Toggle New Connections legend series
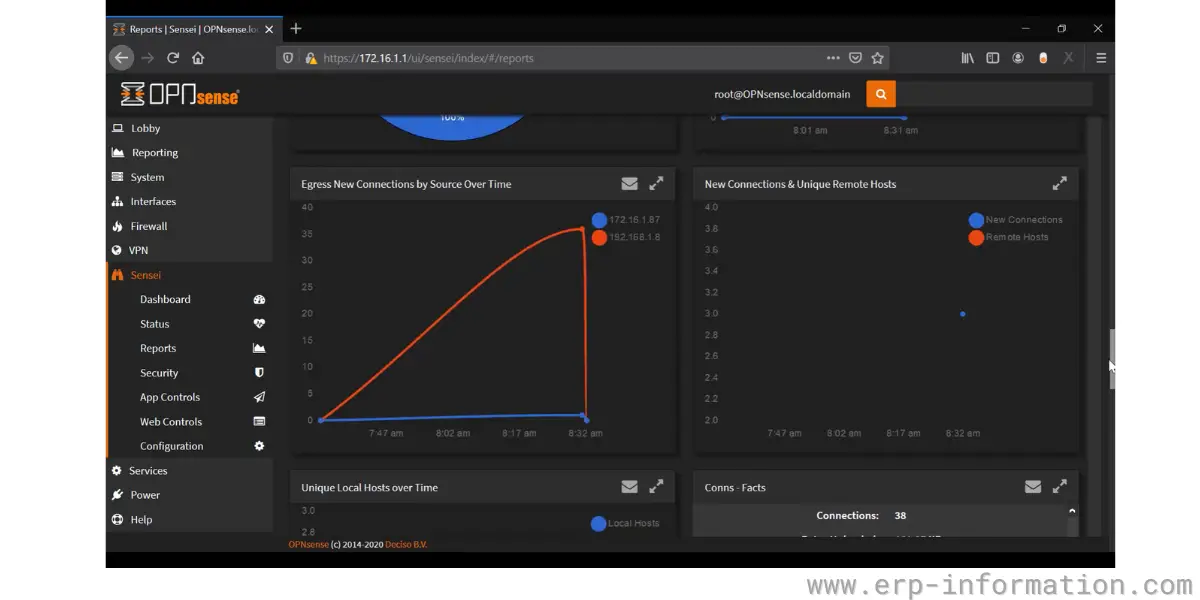 tap(1016, 220)
